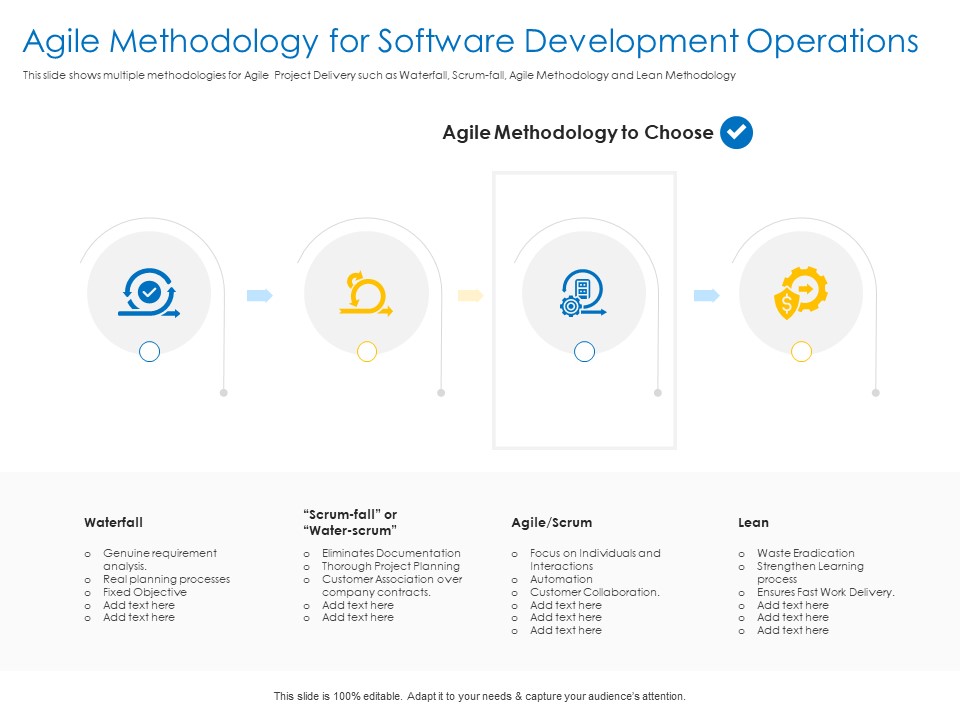
Task: Select the slide title Agile Methodology for Software Development Operations
Action: click(470, 41)
